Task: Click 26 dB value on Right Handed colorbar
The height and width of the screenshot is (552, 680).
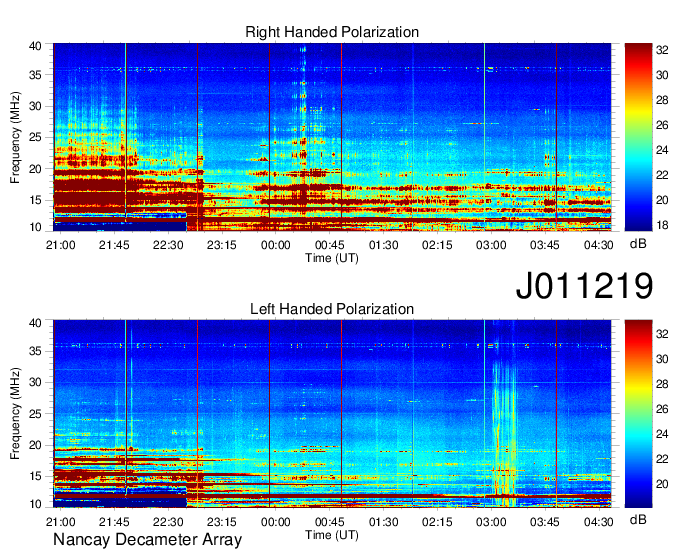Action: tap(662, 125)
